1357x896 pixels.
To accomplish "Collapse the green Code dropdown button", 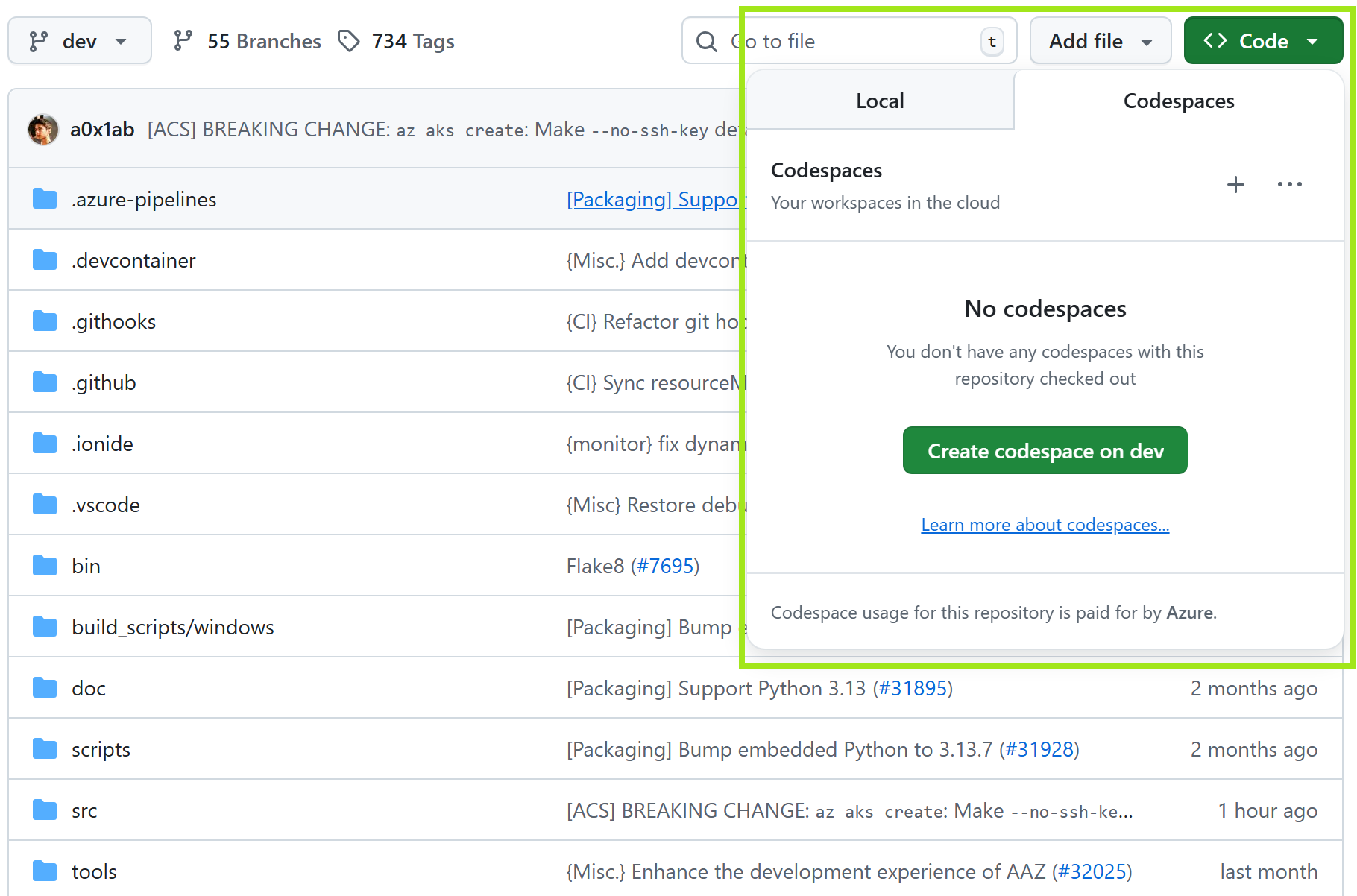I will click(1262, 41).
